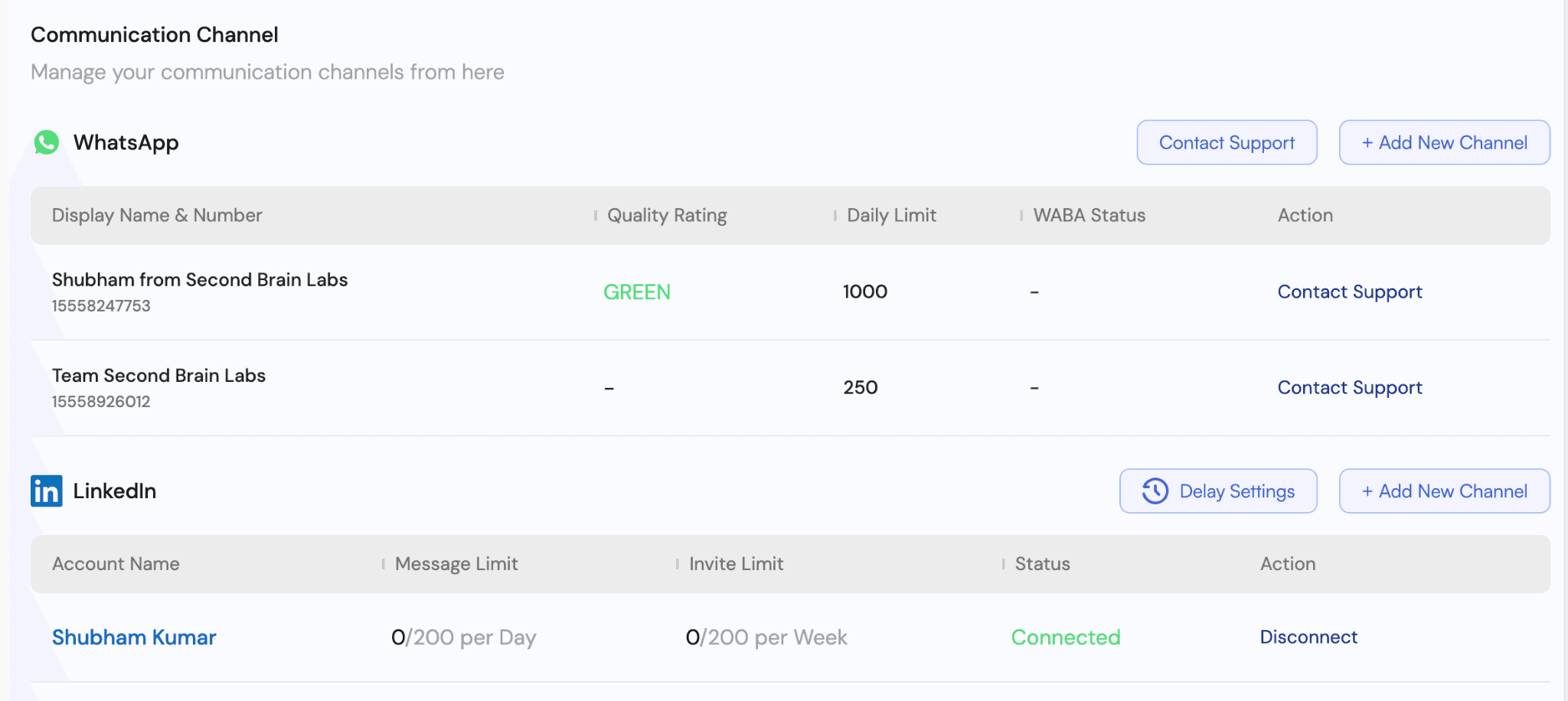Image resolution: width=1568 pixels, height=701 pixels.
Task: Click the clock icon inside Delay Settings
Action: point(1155,491)
